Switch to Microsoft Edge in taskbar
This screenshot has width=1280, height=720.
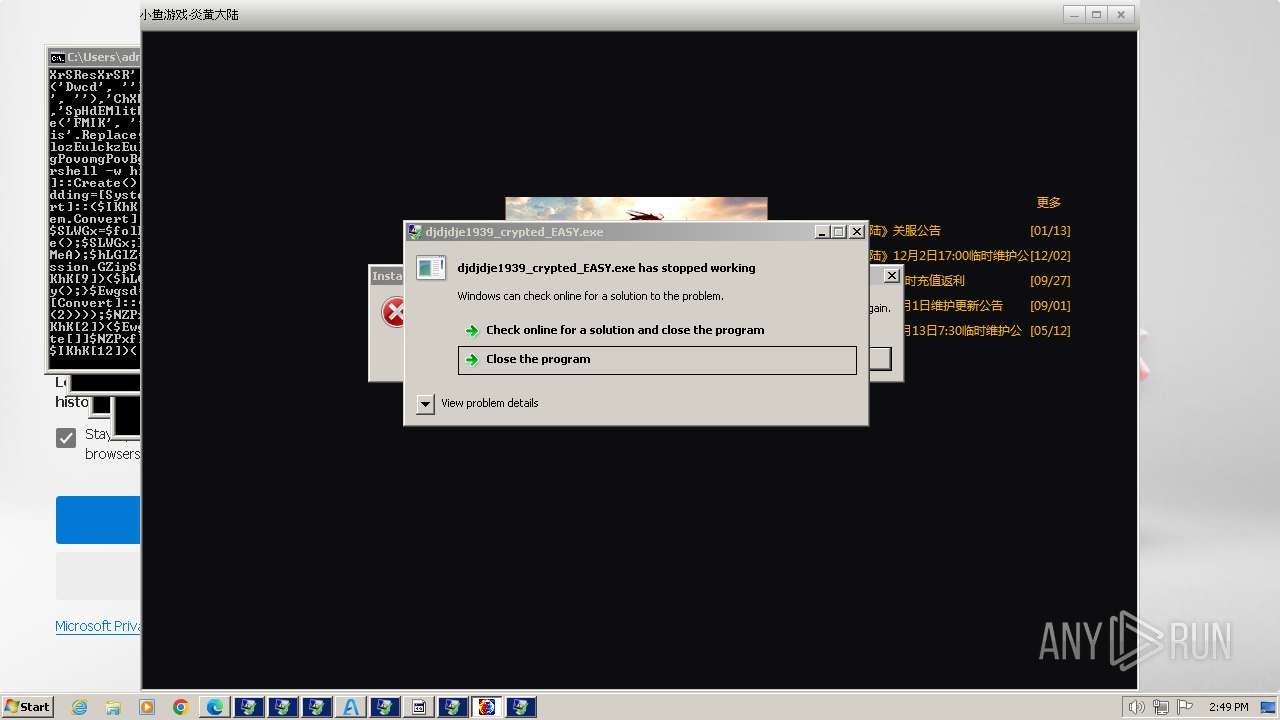pyautogui.click(x=215, y=707)
